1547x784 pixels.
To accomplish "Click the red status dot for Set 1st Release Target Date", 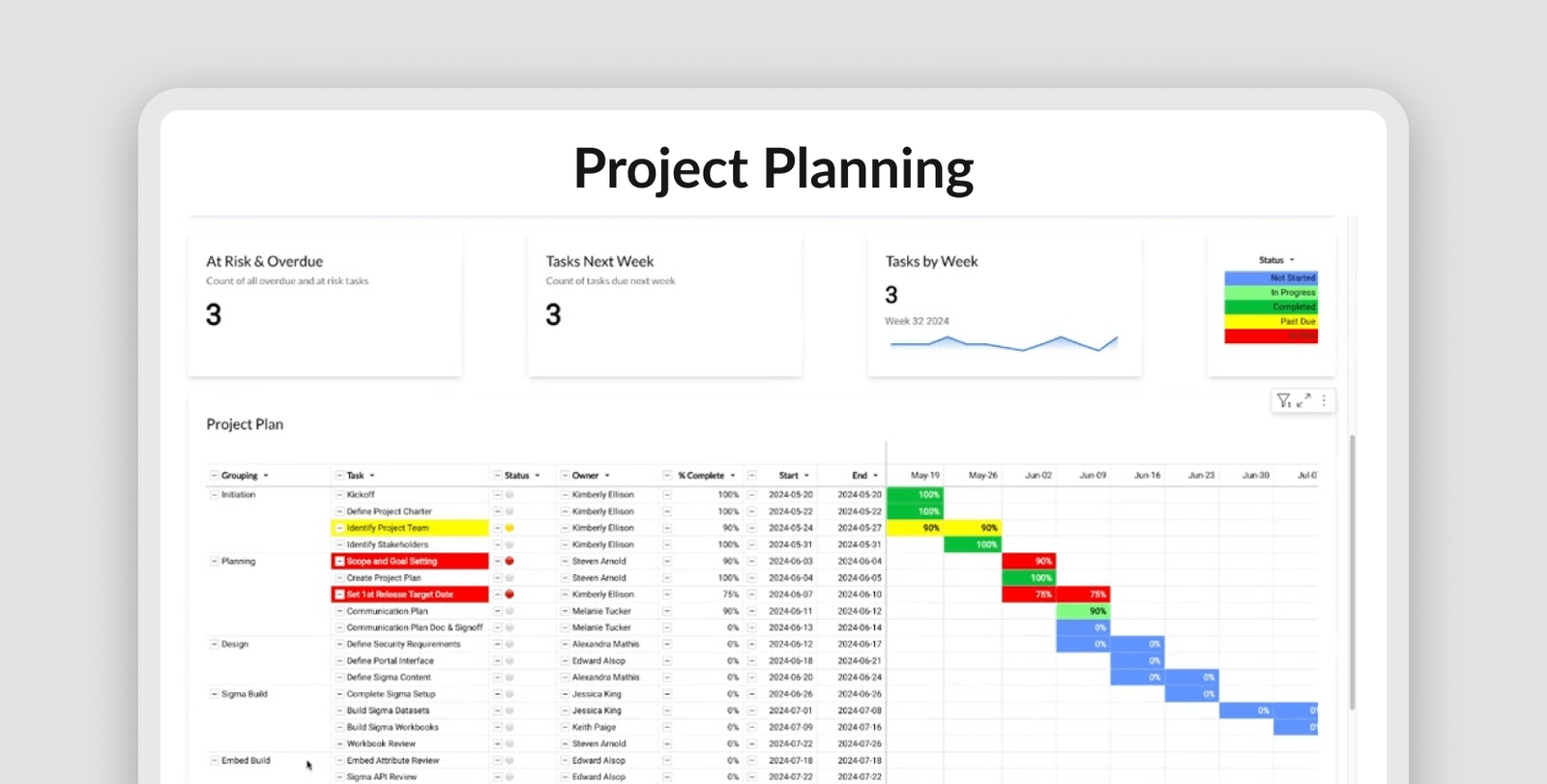I will point(510,595).
